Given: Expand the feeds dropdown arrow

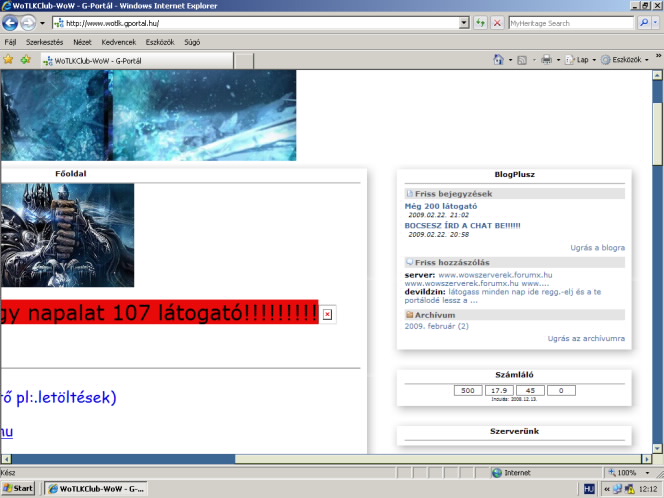Looking at the screenshot, I should pos(534,60).
